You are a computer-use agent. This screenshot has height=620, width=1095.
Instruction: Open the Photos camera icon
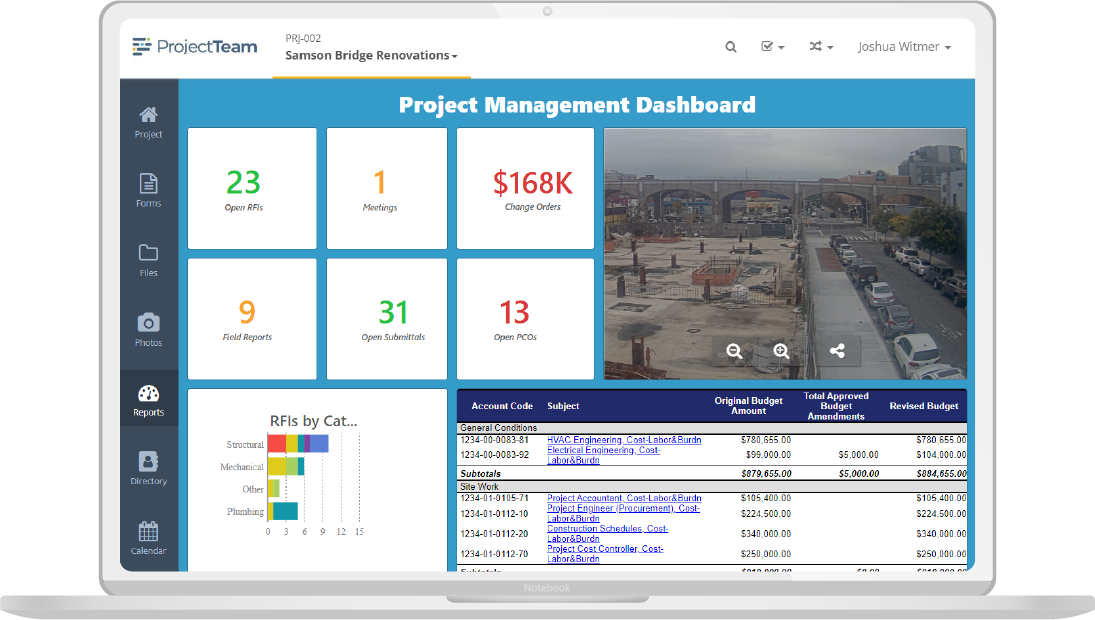(x=148, y=323)
